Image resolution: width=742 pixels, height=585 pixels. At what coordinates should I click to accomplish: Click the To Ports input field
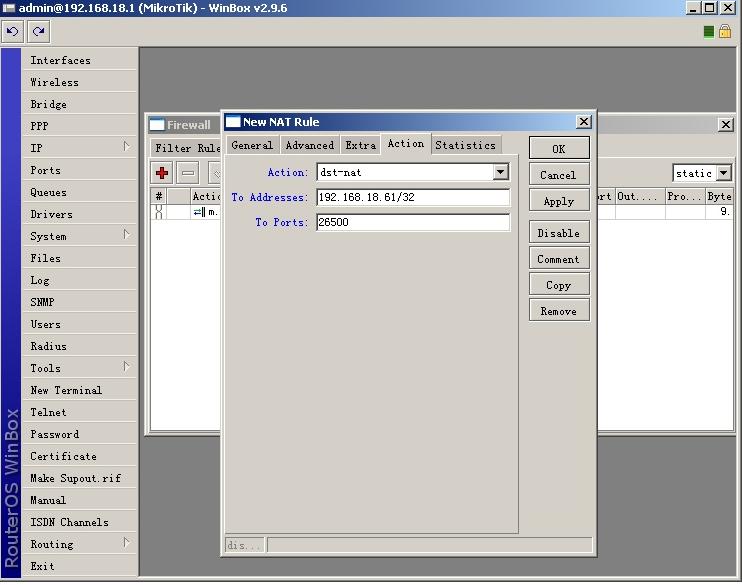pyautogui.click(x=412, y=222)
